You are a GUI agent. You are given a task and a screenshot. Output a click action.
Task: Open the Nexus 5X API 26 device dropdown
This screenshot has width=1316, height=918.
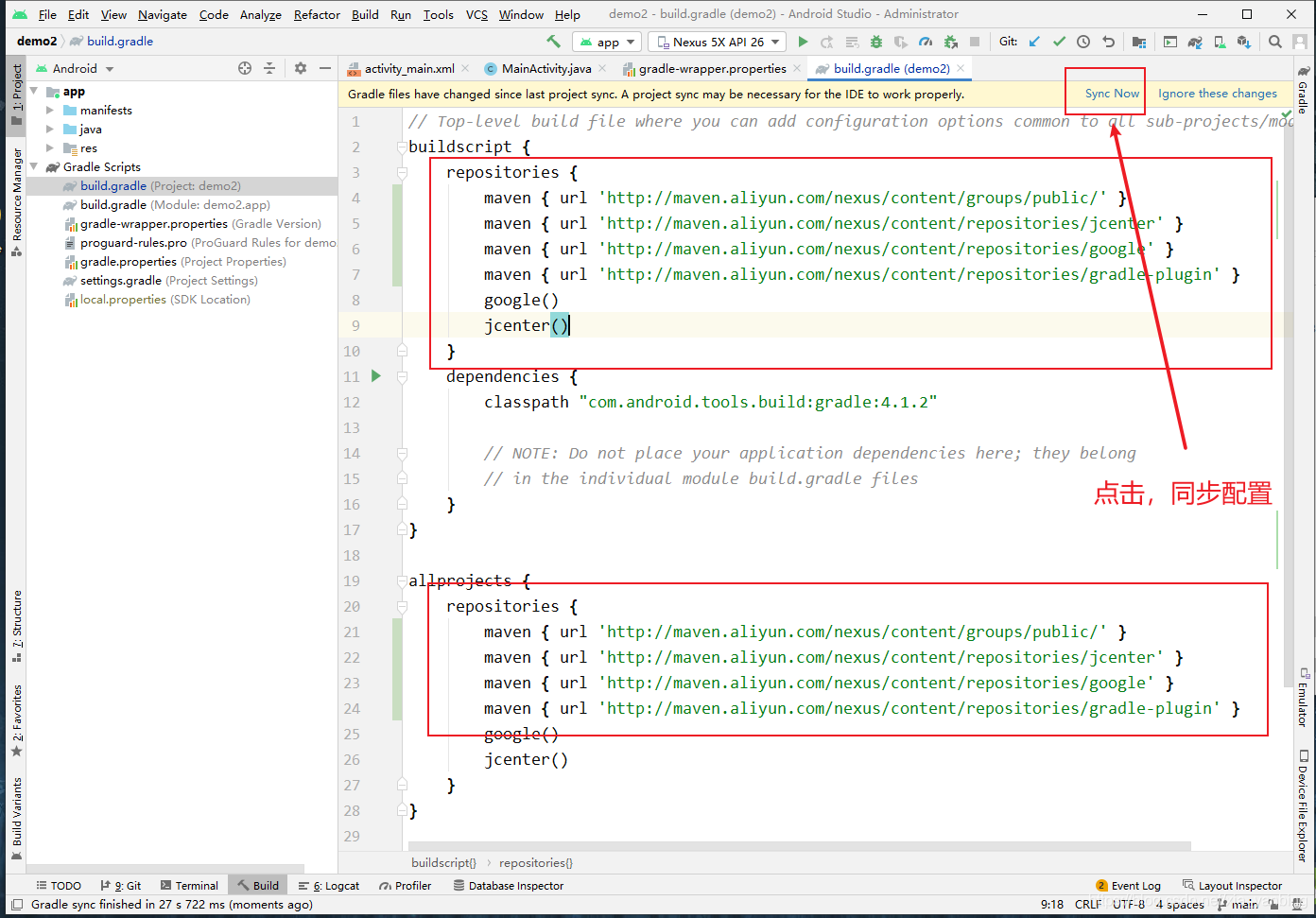pyautogui.click(x=718, y=42)
